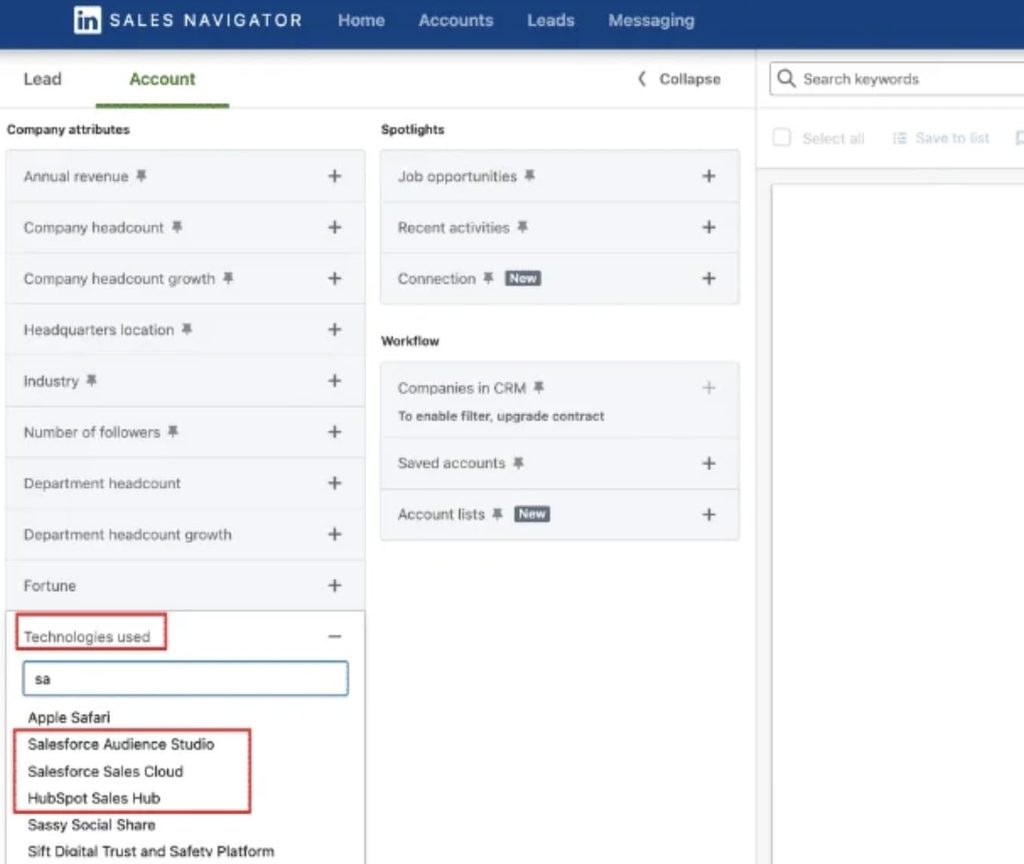The height and width of the screenshot is (864, 1024).
Task: Expand Department headcount growth filter
Action: tap(334, 534)
